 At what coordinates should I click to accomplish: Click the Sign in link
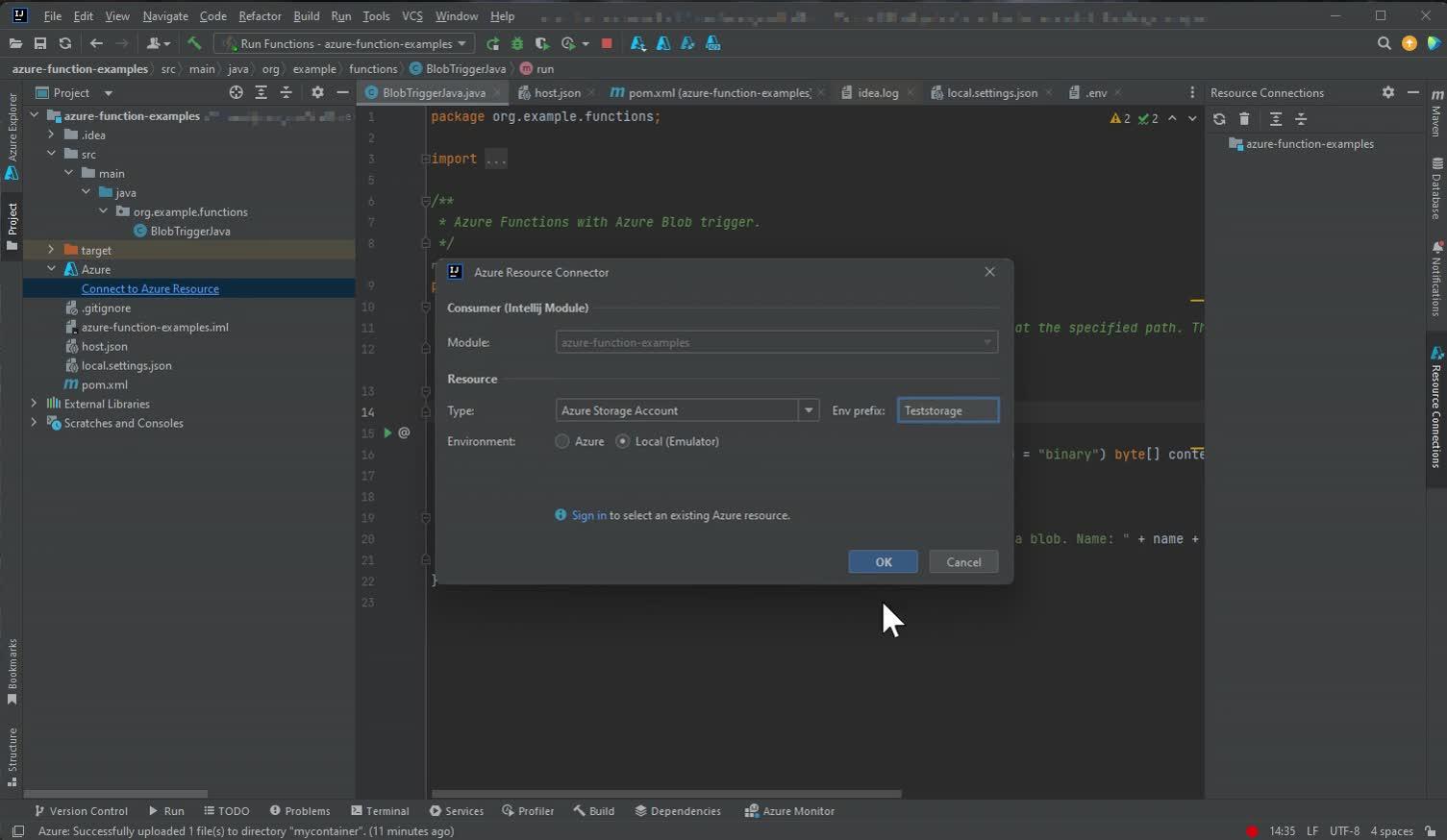click(x=588, y=515)
